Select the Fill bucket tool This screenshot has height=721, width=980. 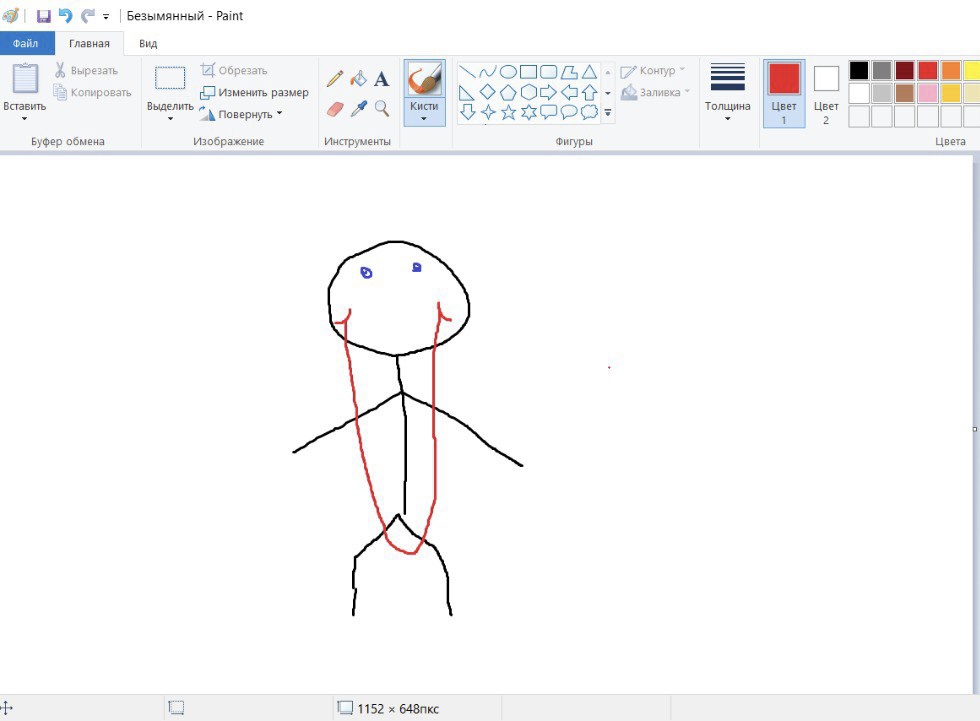(358, 79)
